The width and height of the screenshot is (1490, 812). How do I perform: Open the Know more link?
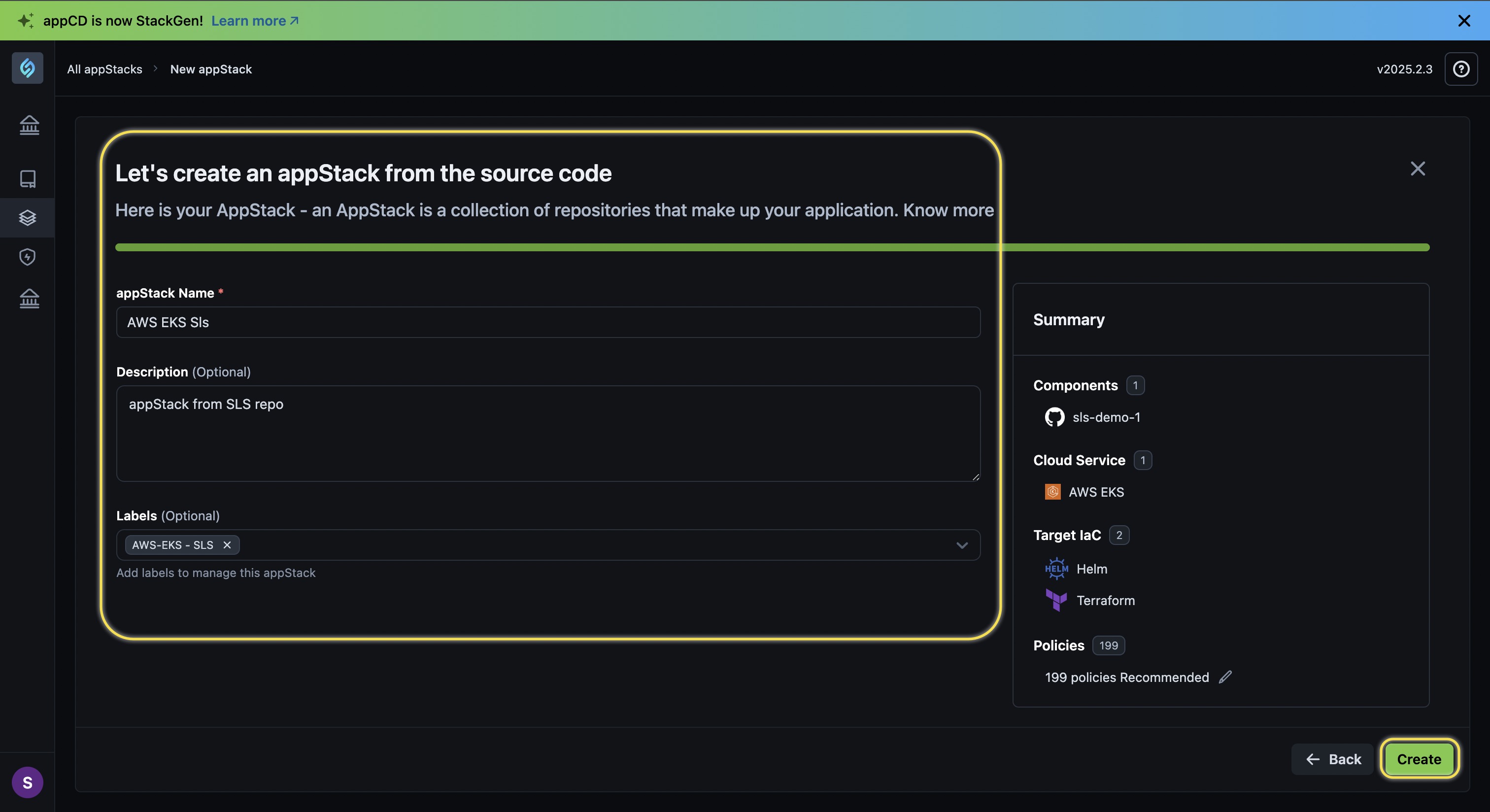(x=948, y=210)
